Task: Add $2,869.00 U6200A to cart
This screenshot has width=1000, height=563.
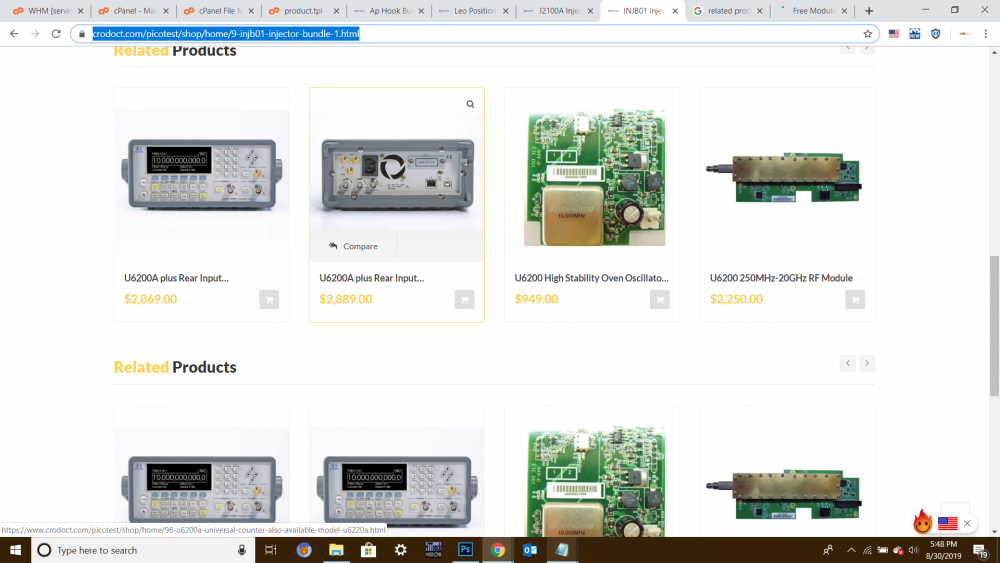Action: pyautogui.click(x=269, y=300)
